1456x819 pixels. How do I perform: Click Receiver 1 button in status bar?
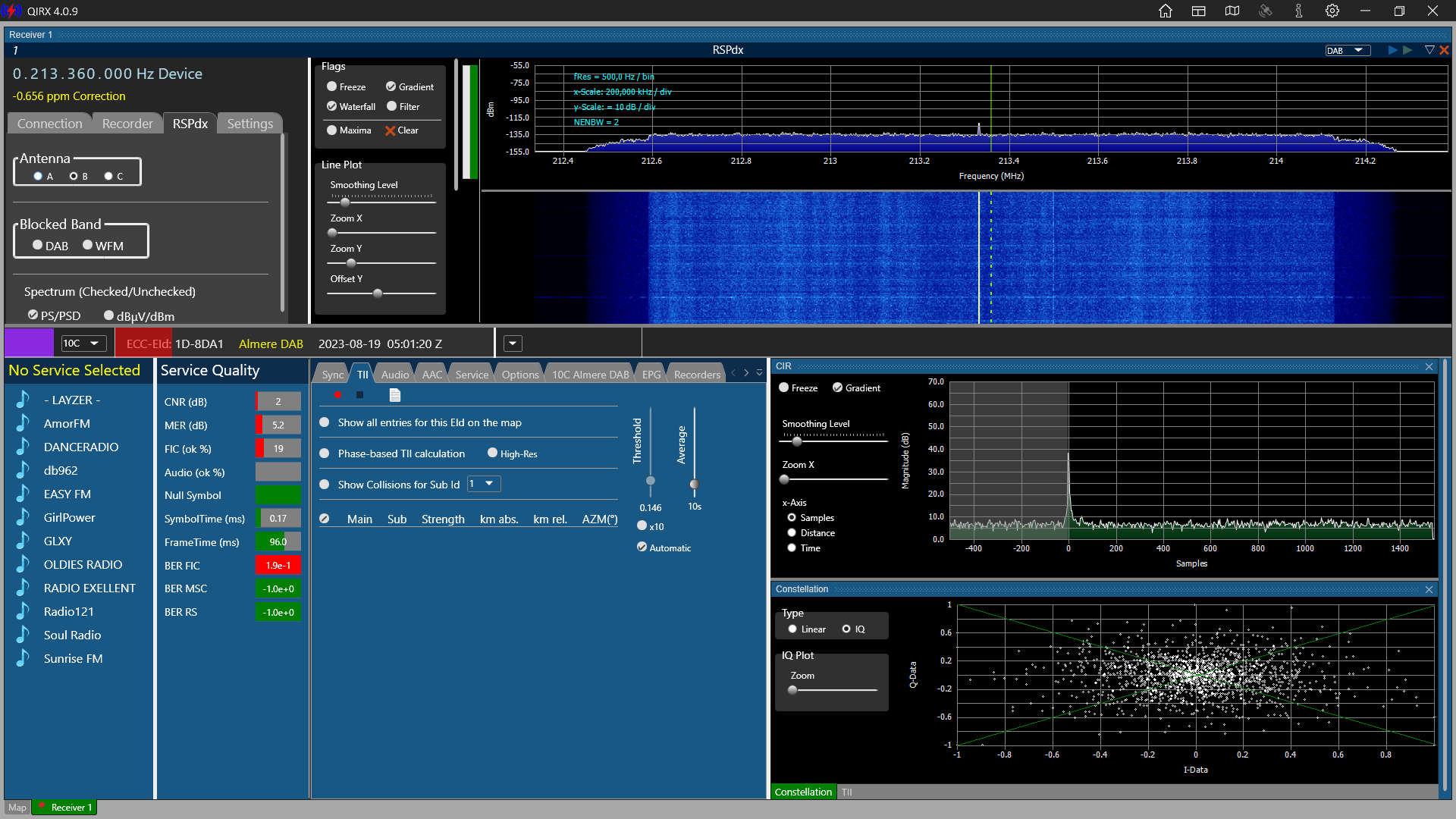pos(65,808)
